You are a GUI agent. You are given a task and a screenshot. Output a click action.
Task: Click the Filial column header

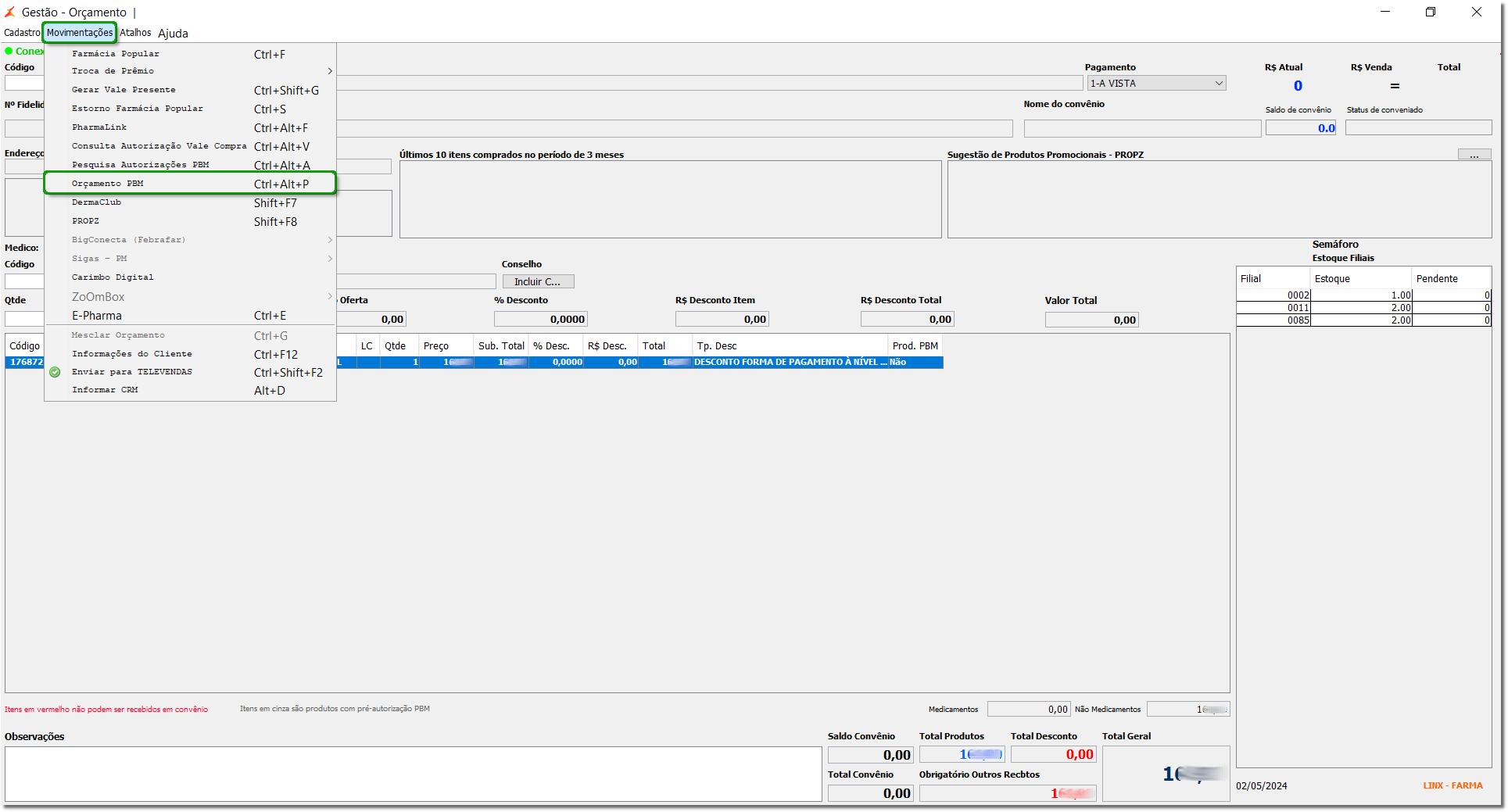click(1273, 278)
